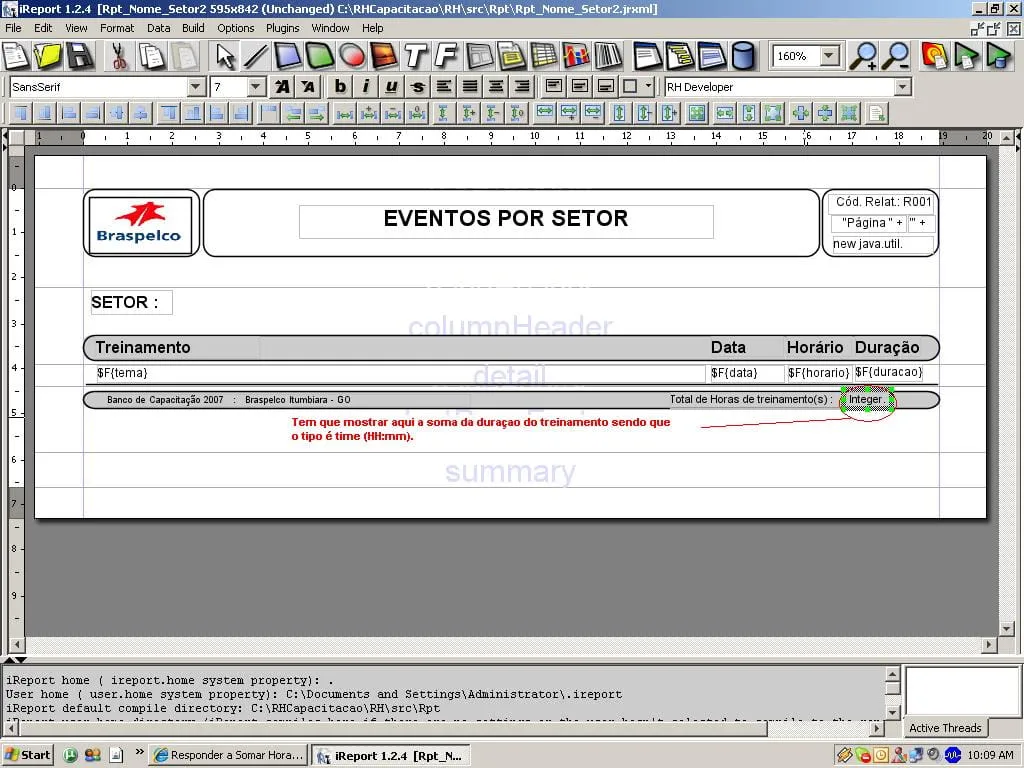Select the SETOR : label element
This screenshot has width=1024, height=768.
(x=131, y=302)
